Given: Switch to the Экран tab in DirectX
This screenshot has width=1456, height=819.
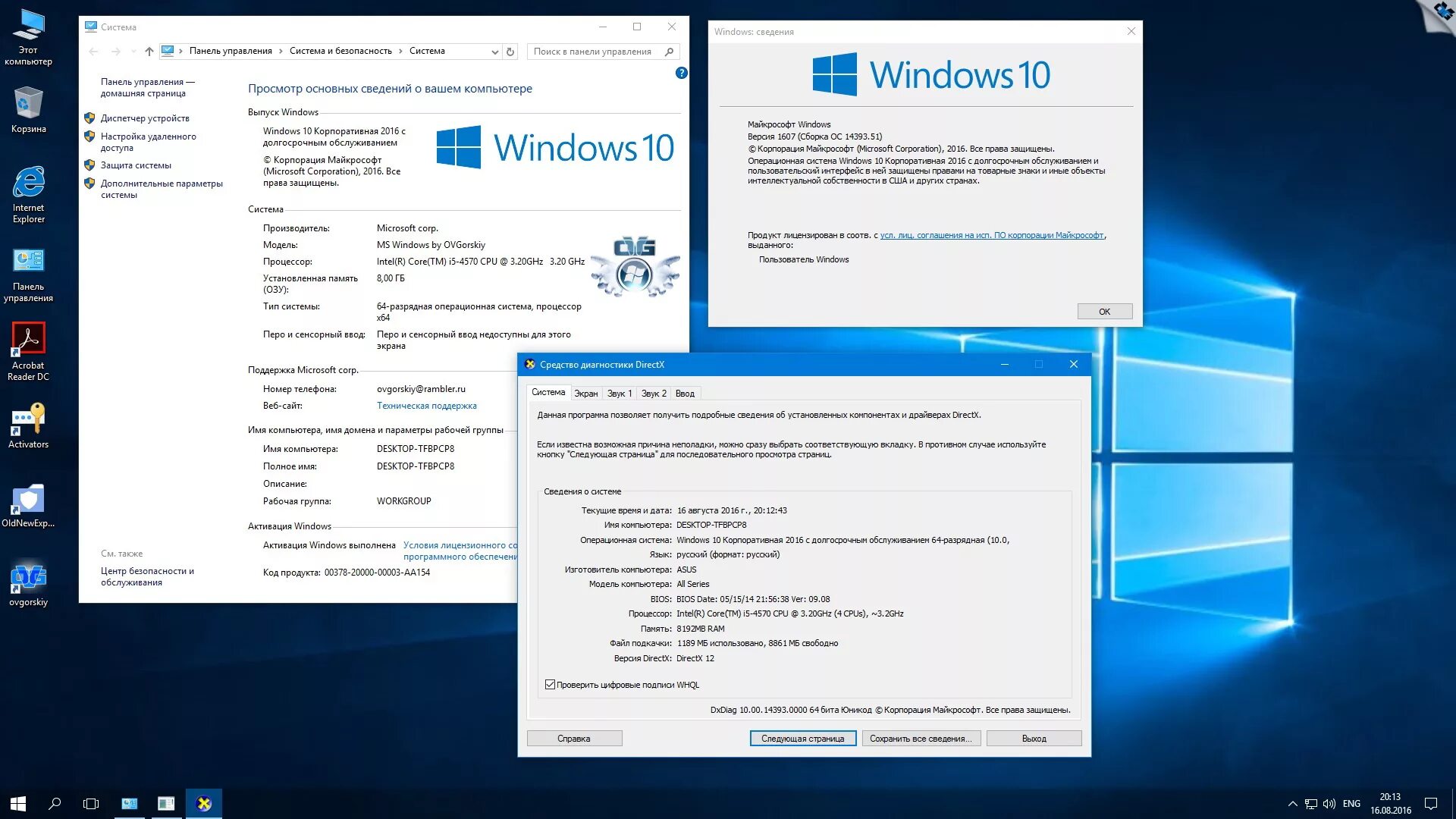Looking at the screenshot, I should coord(585,394).
